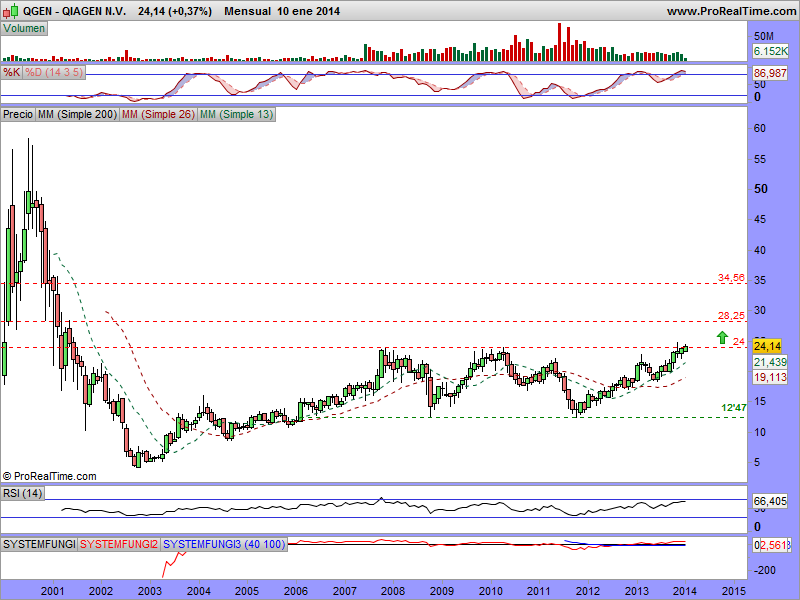Click the www.ProRealTime.com link
800x600 pixels.
(732, 11)
